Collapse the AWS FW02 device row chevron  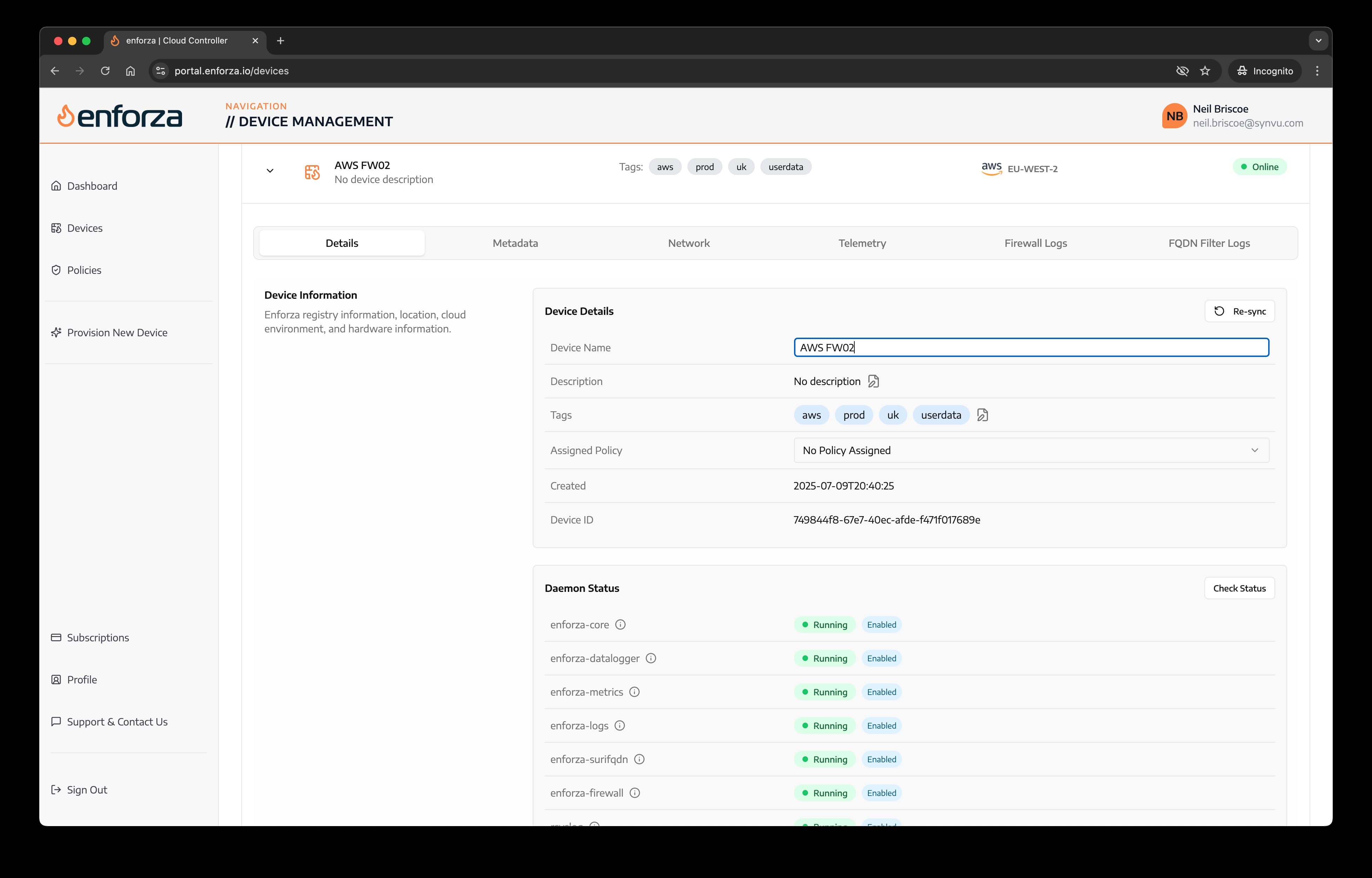270,170
